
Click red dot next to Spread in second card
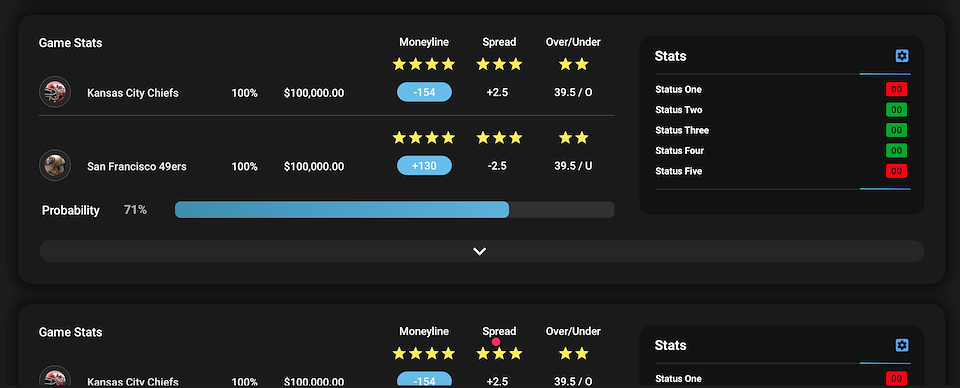coord(496,342)
